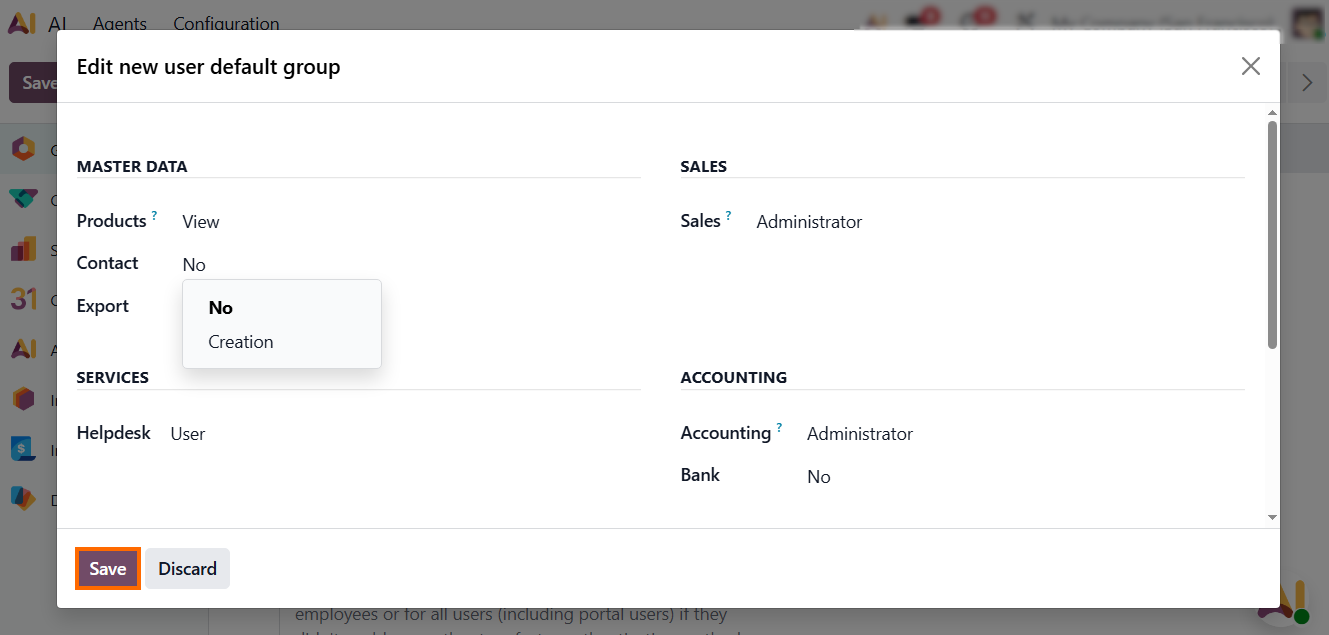This screenshot has height=635, width=1329.
Task: Click the Invoicing dollar icon in sidebar
Action: point(23,449)
